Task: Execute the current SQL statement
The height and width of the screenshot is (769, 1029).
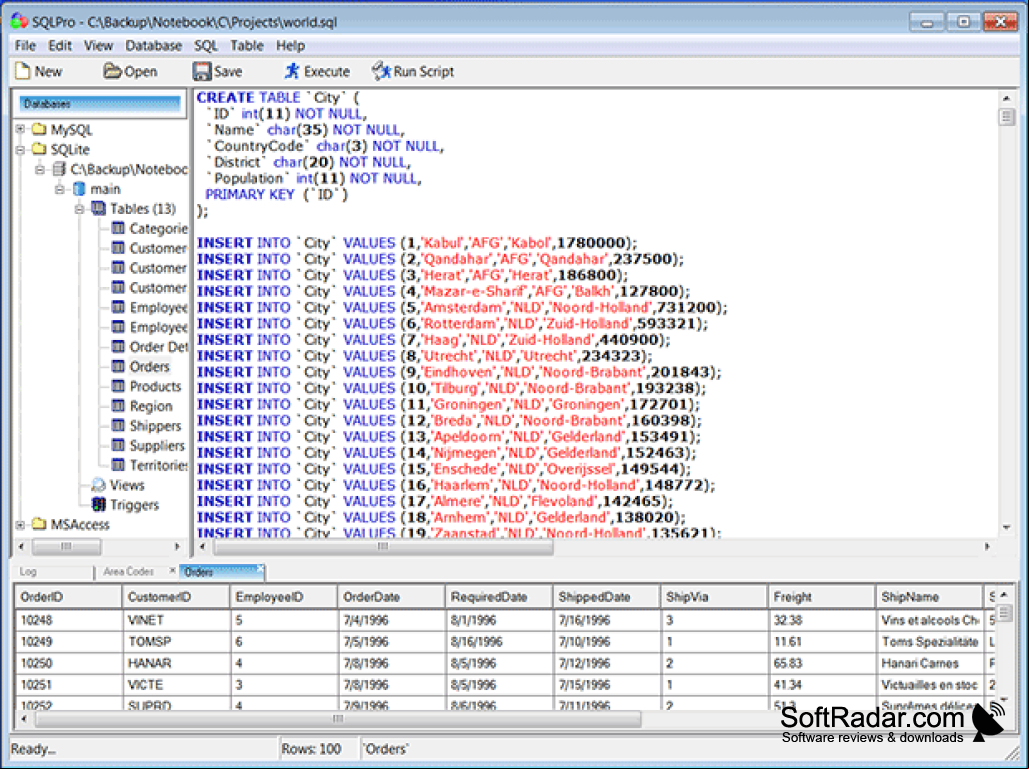Action: 317,71
